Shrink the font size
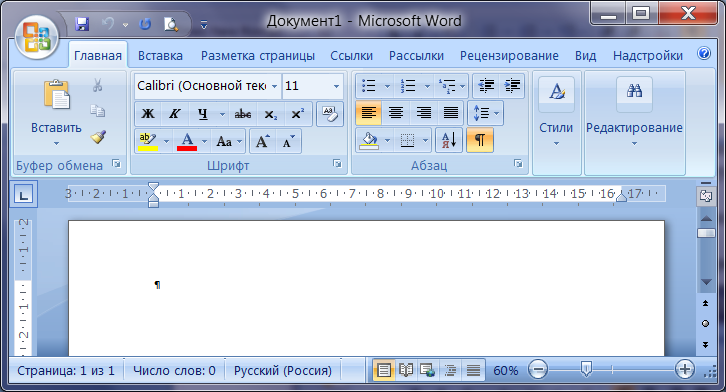This screenshot has width=726, height=392. [x=288, y=141]
